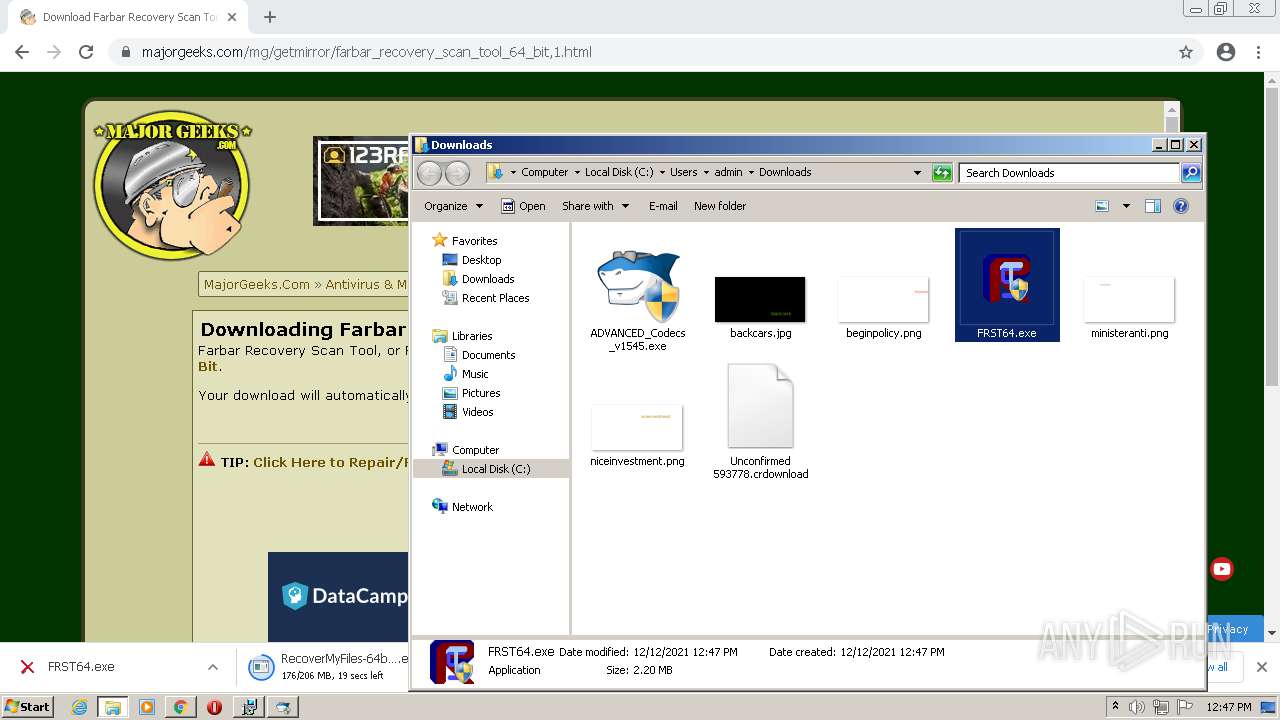This screenshot has height=720, width=1280.
Task: Expand the arrow after Users breadcrumb
Action: 706,173
